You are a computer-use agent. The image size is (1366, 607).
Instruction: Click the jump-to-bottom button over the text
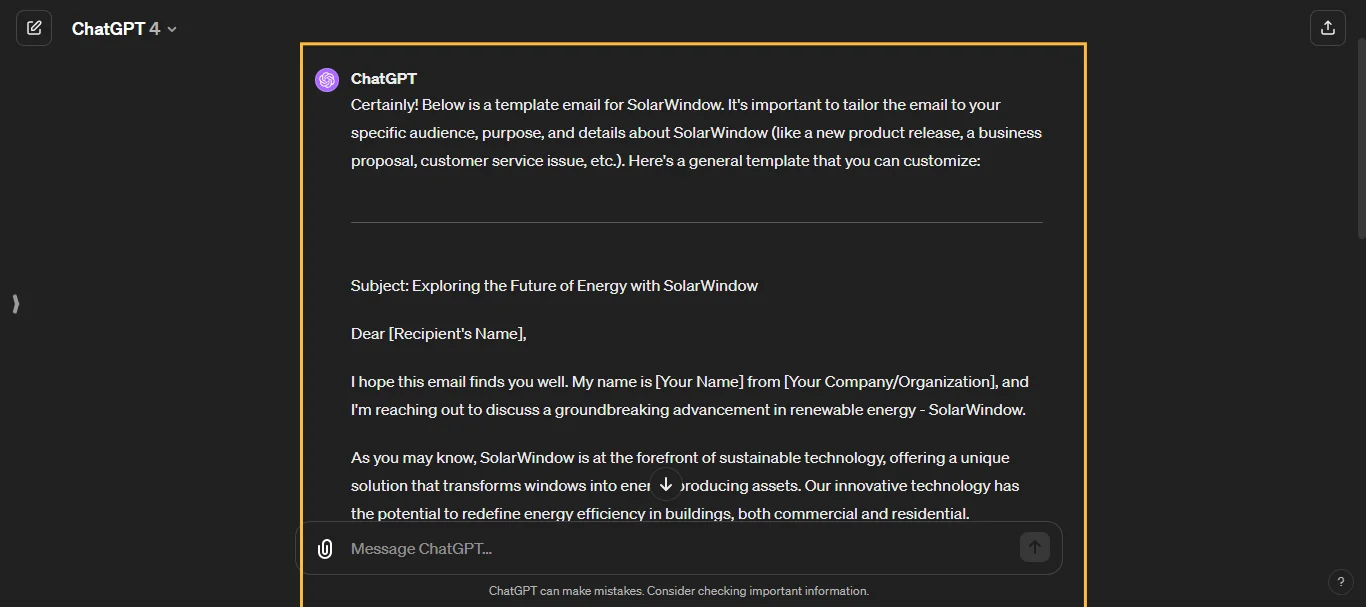click(x=666, y=484)
